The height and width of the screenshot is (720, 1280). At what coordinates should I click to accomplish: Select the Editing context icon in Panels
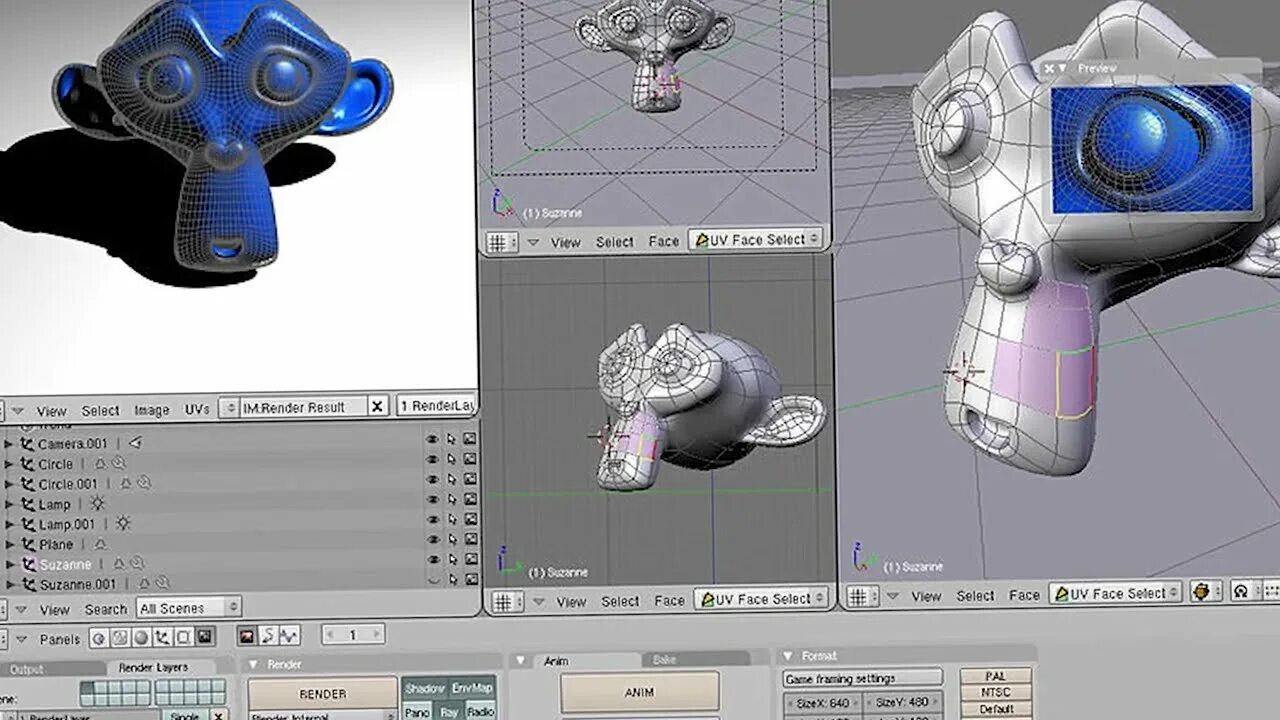[183, 637]
